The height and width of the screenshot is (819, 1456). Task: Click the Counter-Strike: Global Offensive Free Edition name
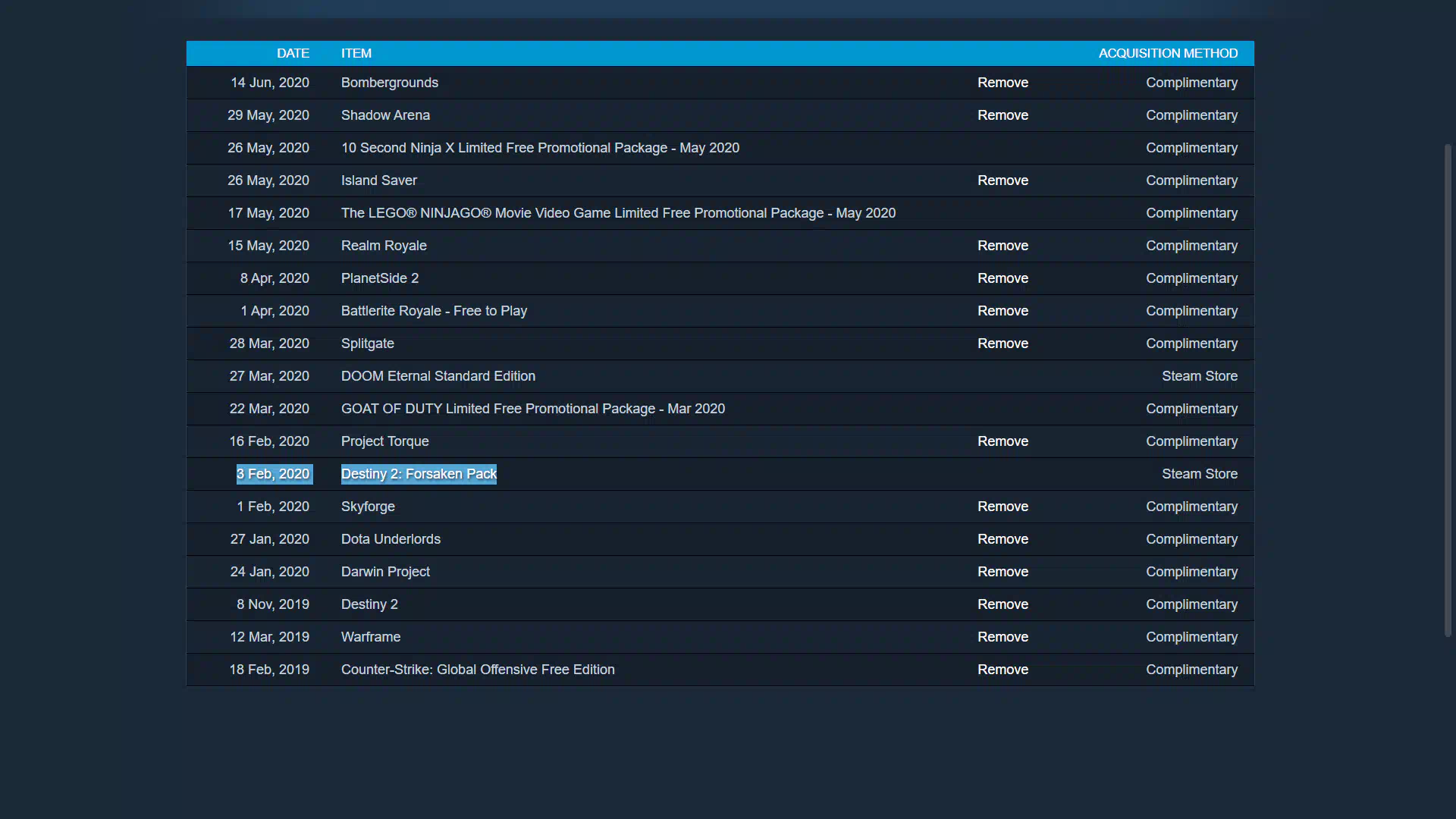[478, 670]
